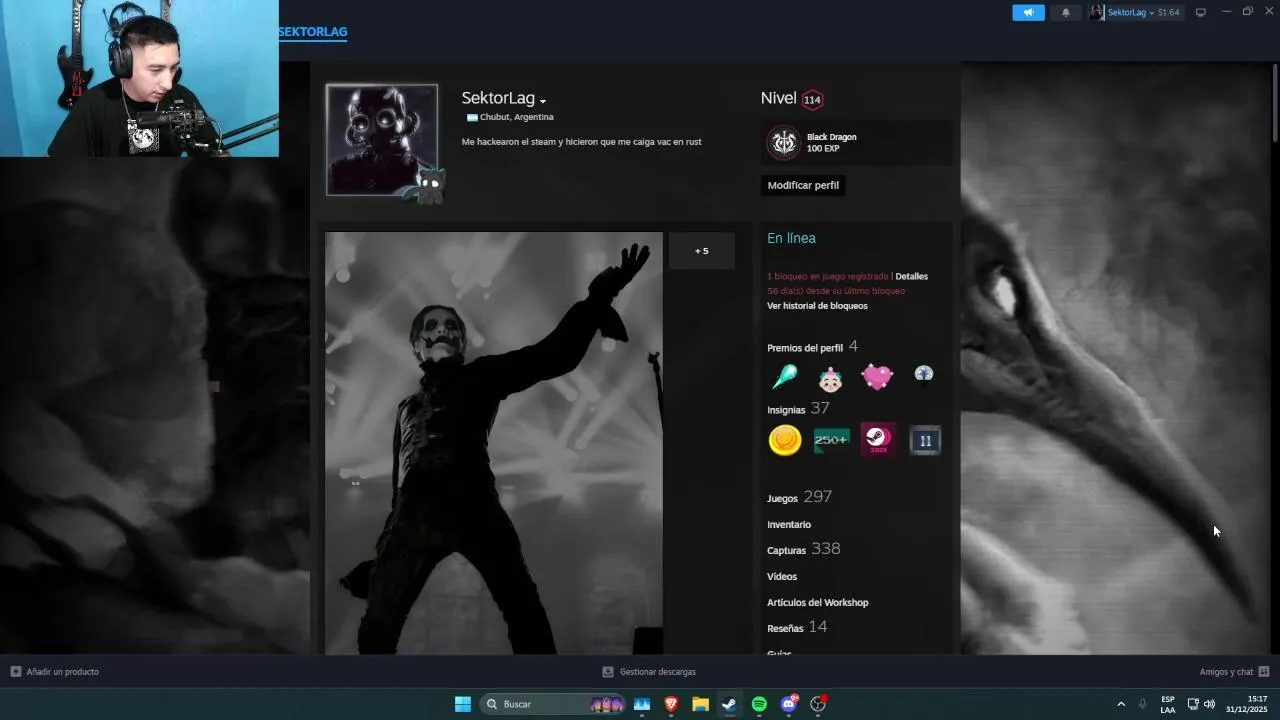This screenshot has width=1280, height=720.
Task: Open Detalles link for game ban
Action: (x=911, y=276)
